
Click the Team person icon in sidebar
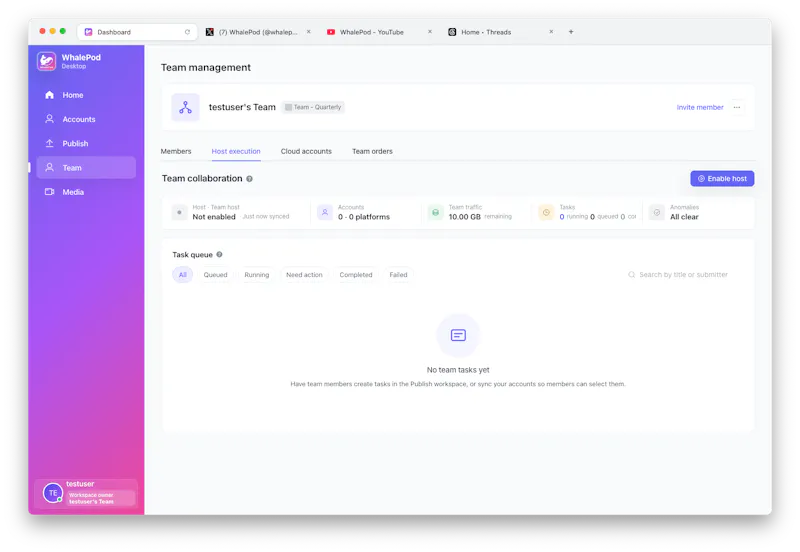coord(49,167)
